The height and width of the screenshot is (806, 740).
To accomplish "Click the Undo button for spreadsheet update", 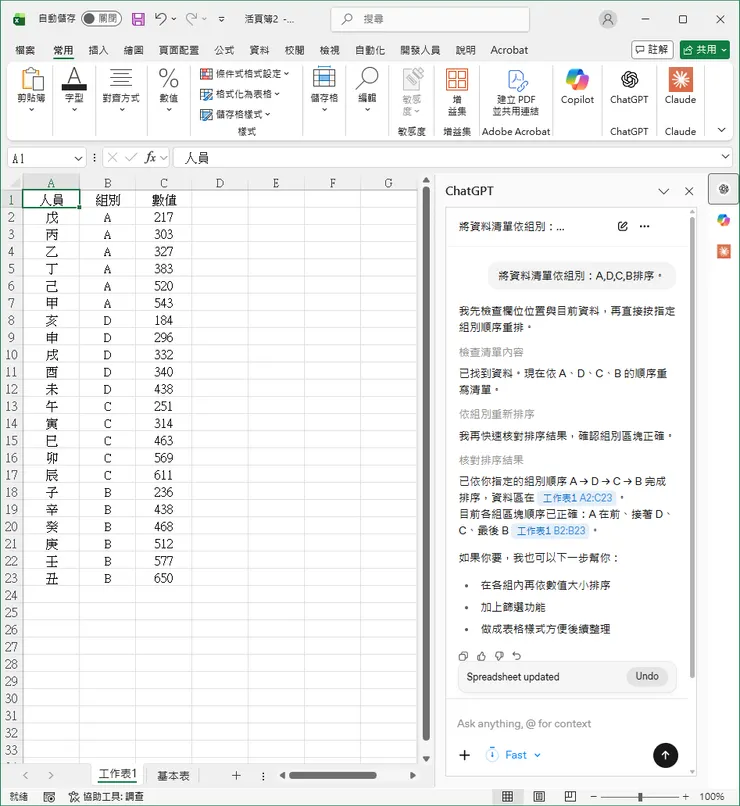I will [647, 676].
